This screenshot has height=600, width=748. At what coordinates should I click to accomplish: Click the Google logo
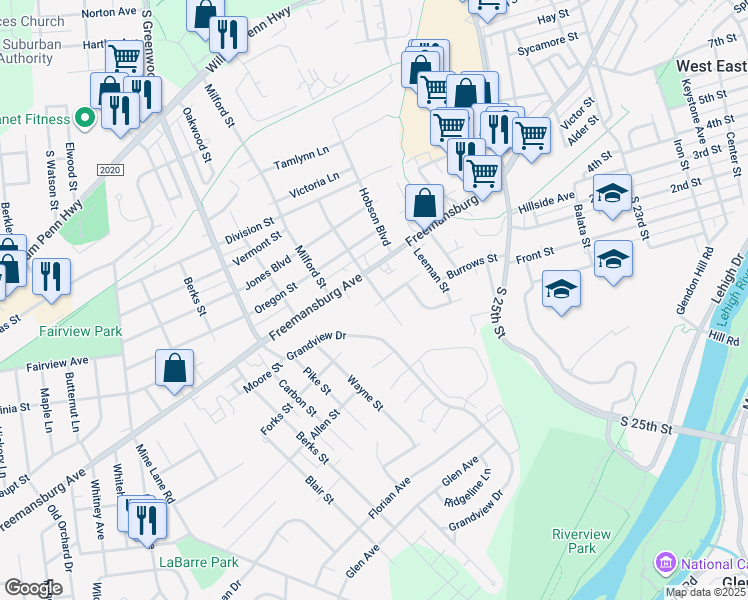click(x=32, y=588)
